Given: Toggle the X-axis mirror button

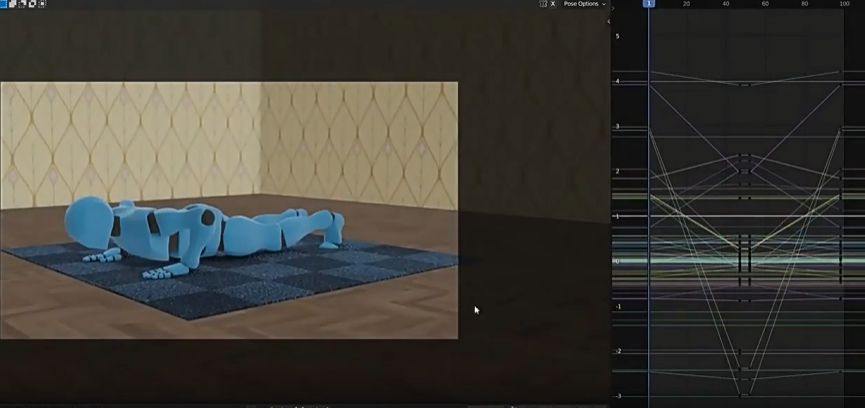Looking at the screenshot, I should (553, 4).
